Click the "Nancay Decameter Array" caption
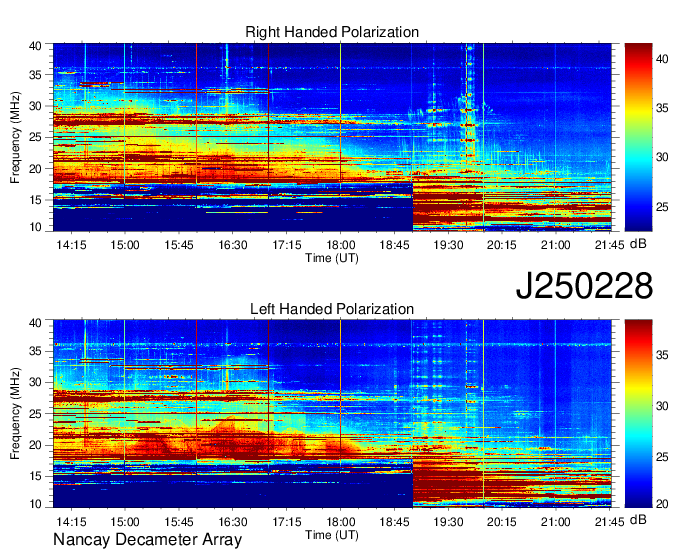The width and height of the screenshot is (680, 552). point(147,540)
